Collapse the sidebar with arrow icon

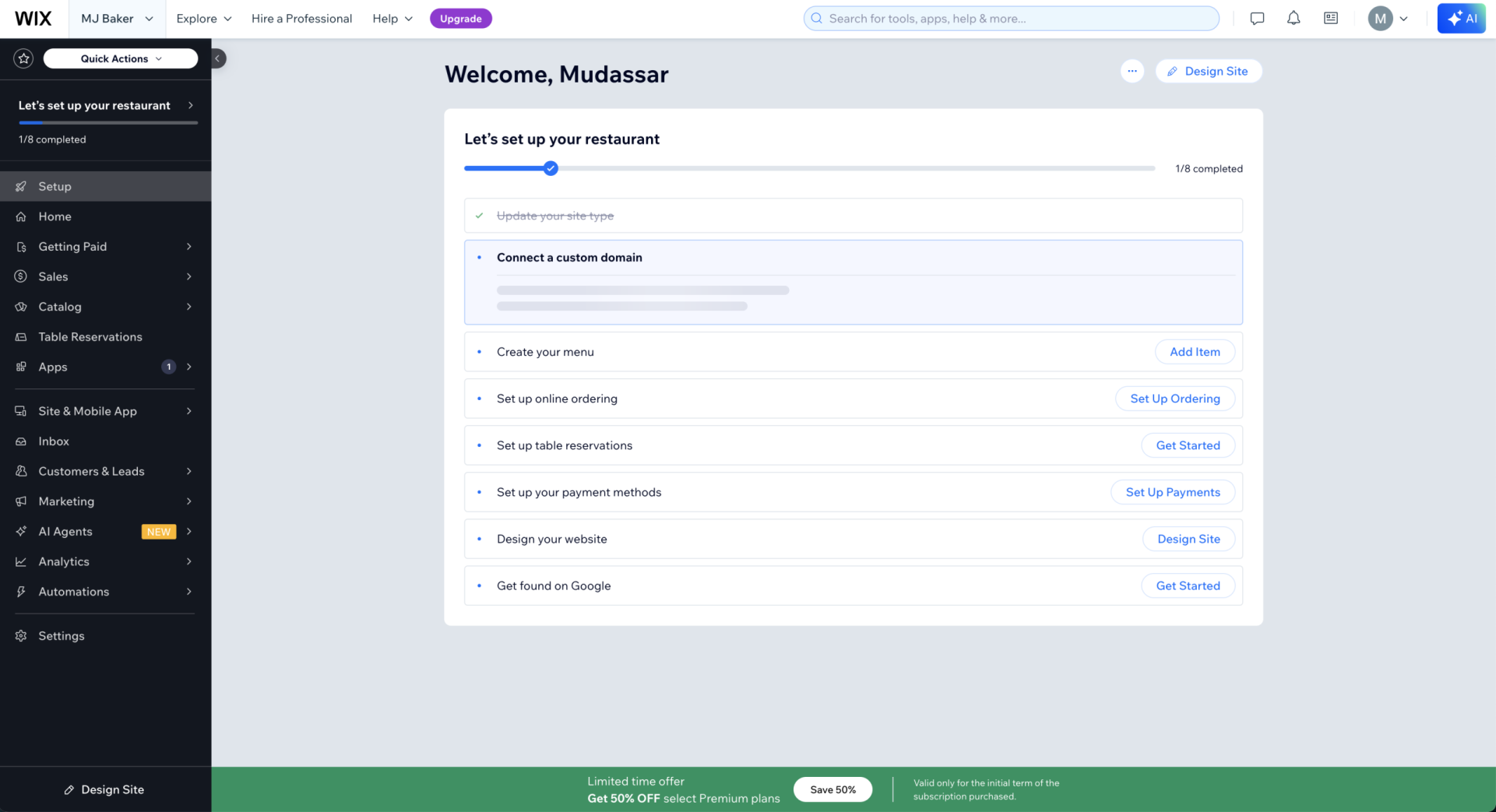(x=218, y=58)
